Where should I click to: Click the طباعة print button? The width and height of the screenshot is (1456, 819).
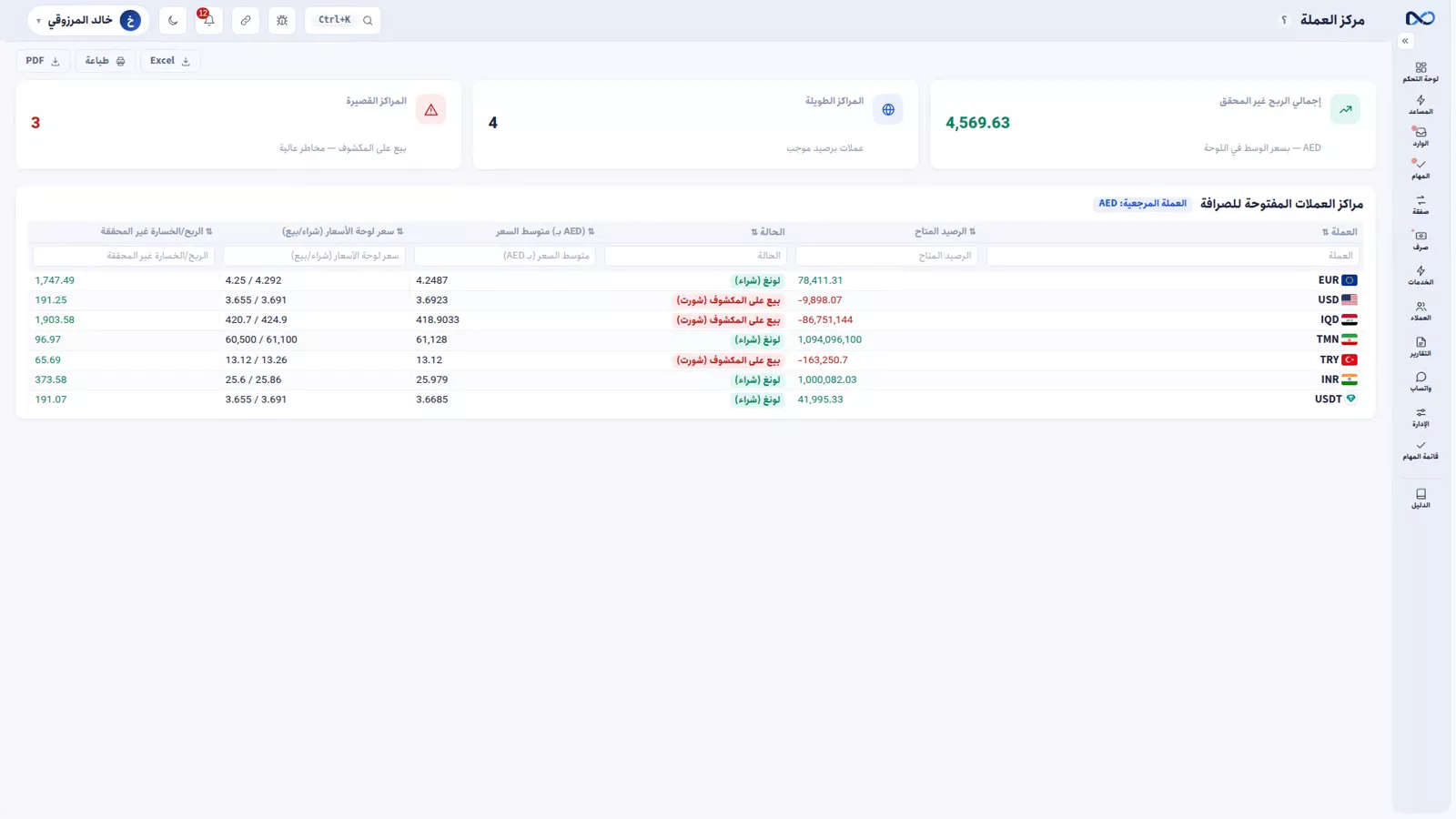(x=105, y=61)
